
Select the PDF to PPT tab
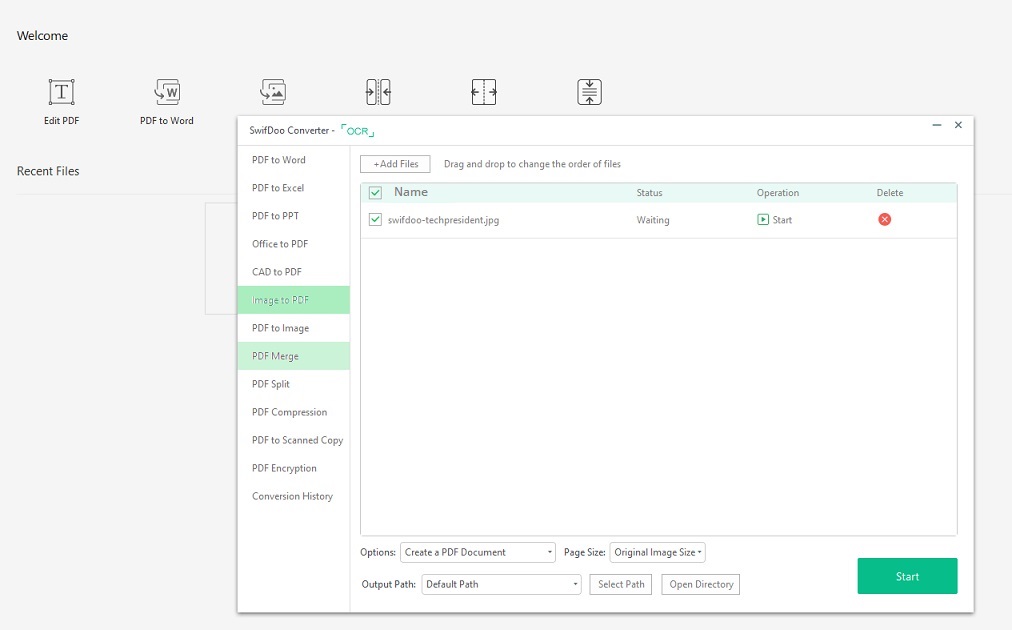pyautogui.click(x=294, y=216)
